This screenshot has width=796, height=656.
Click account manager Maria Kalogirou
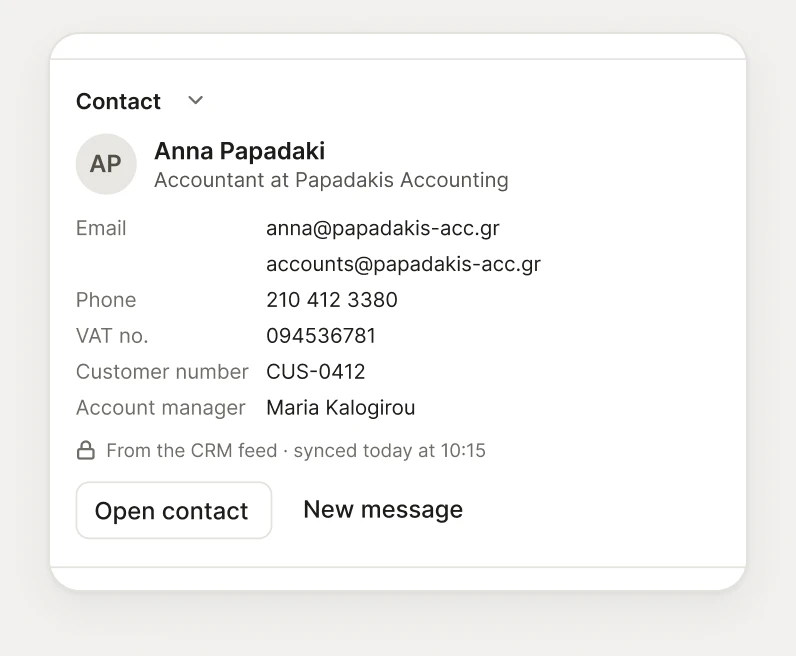pyautogui.click(x=341, y=408)
